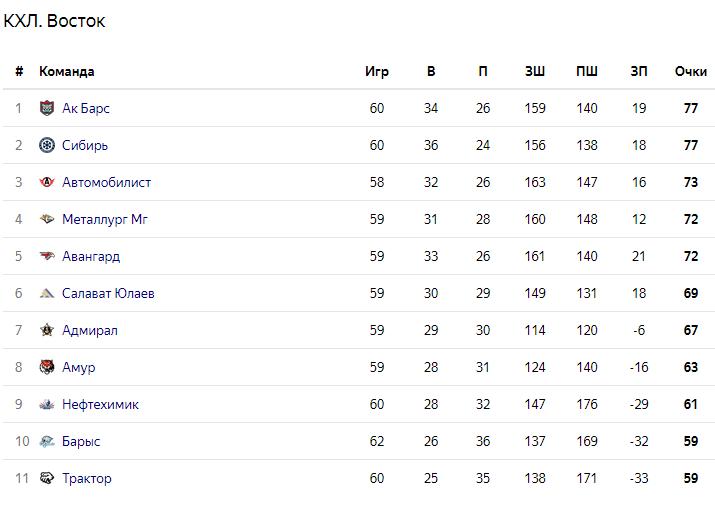Open the Ак Барс team link
715x513 pixels.
86,108
